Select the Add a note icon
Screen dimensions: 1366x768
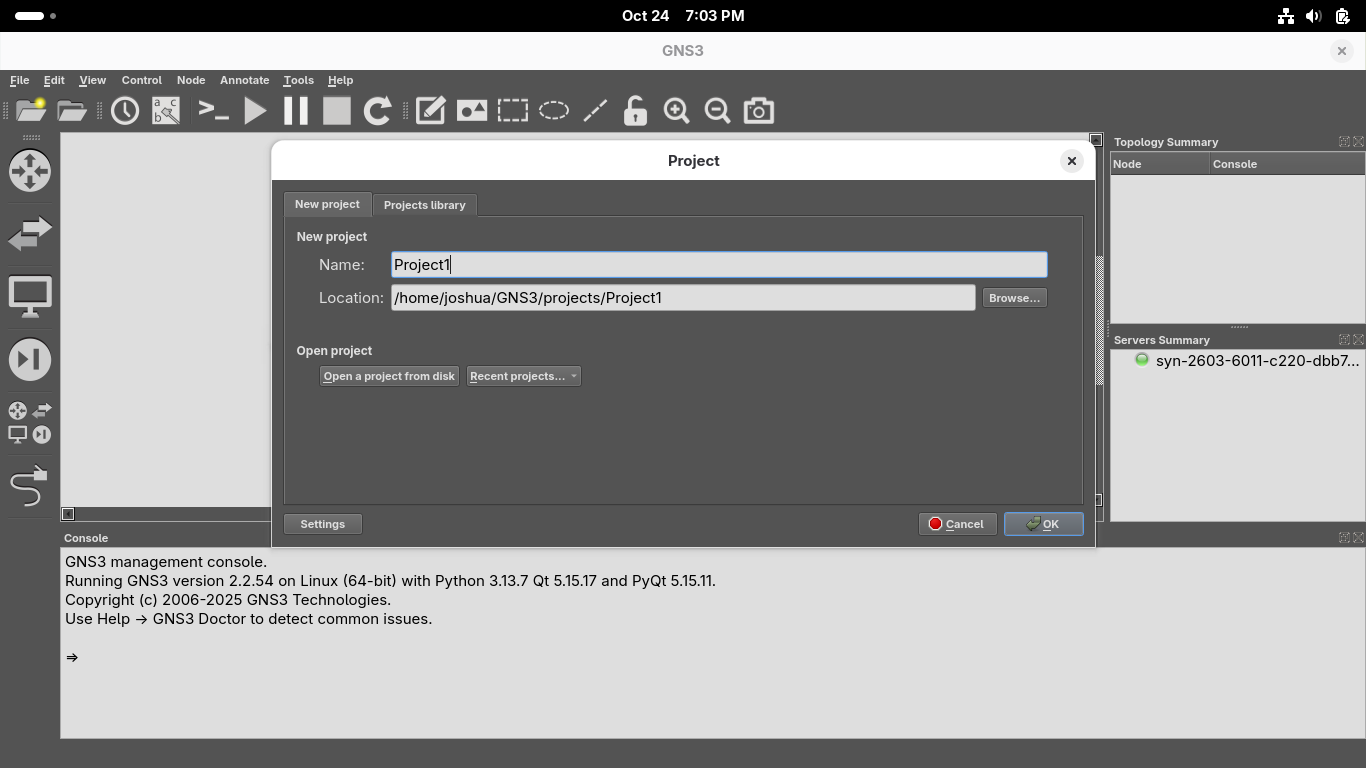(430, 111)
